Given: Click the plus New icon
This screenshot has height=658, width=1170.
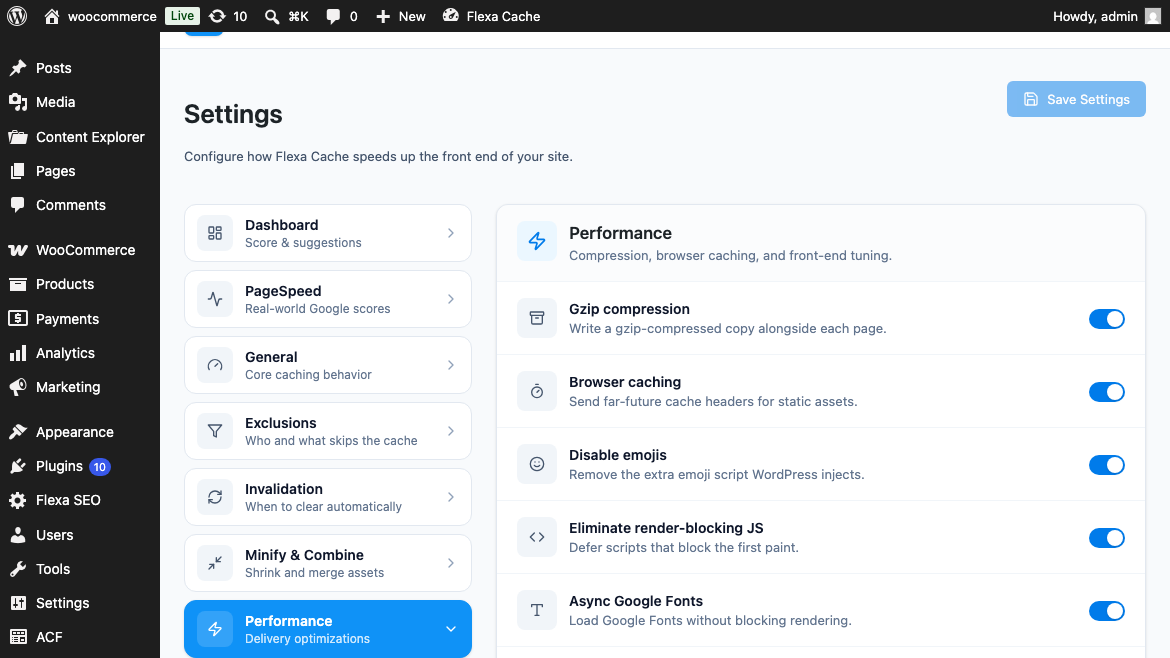Looking at the screenshot, I should pyautogui.click(x=383, y=16).
